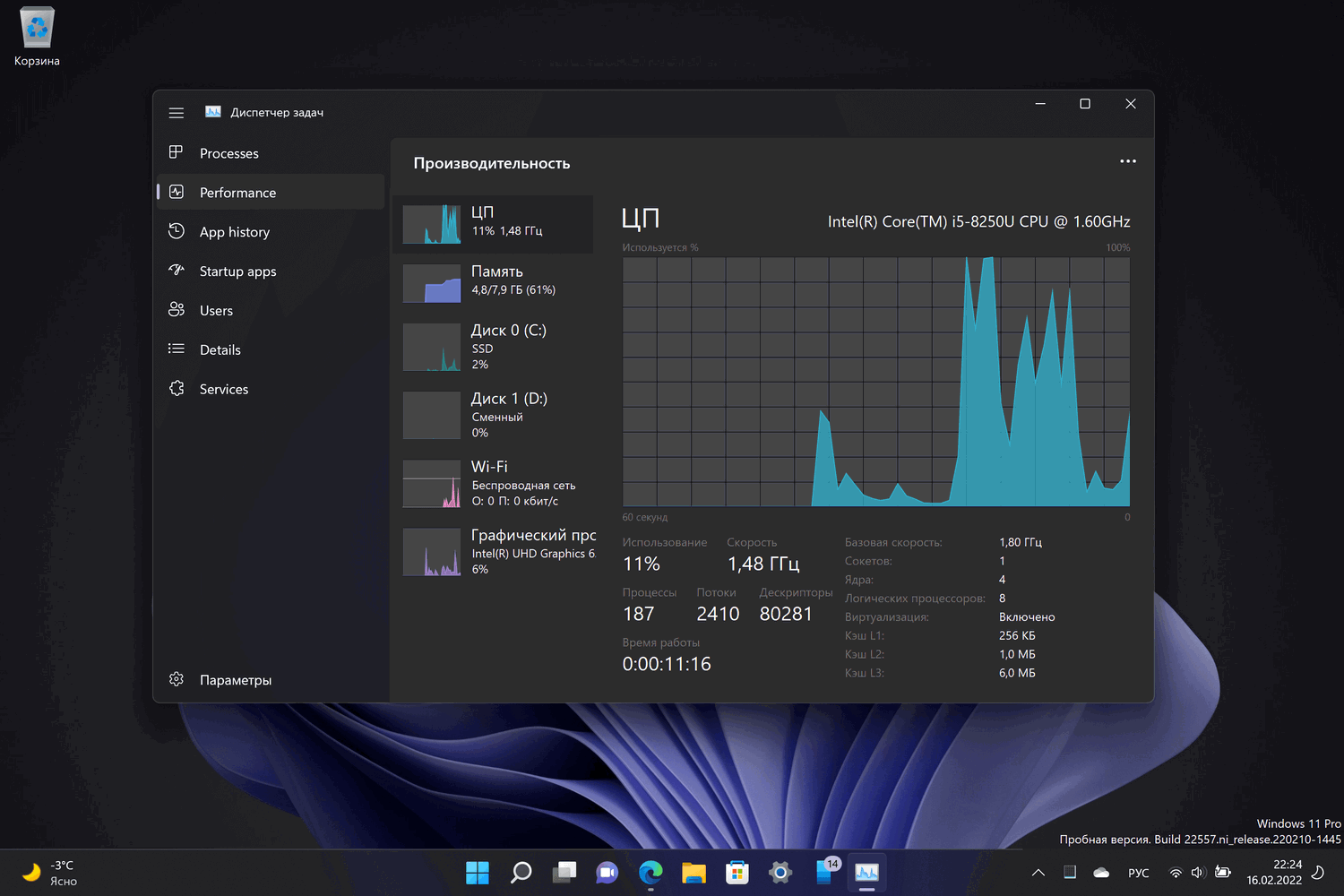
Task: Click the Параметры gear icon in sidebar
Action: click(177, 679)
